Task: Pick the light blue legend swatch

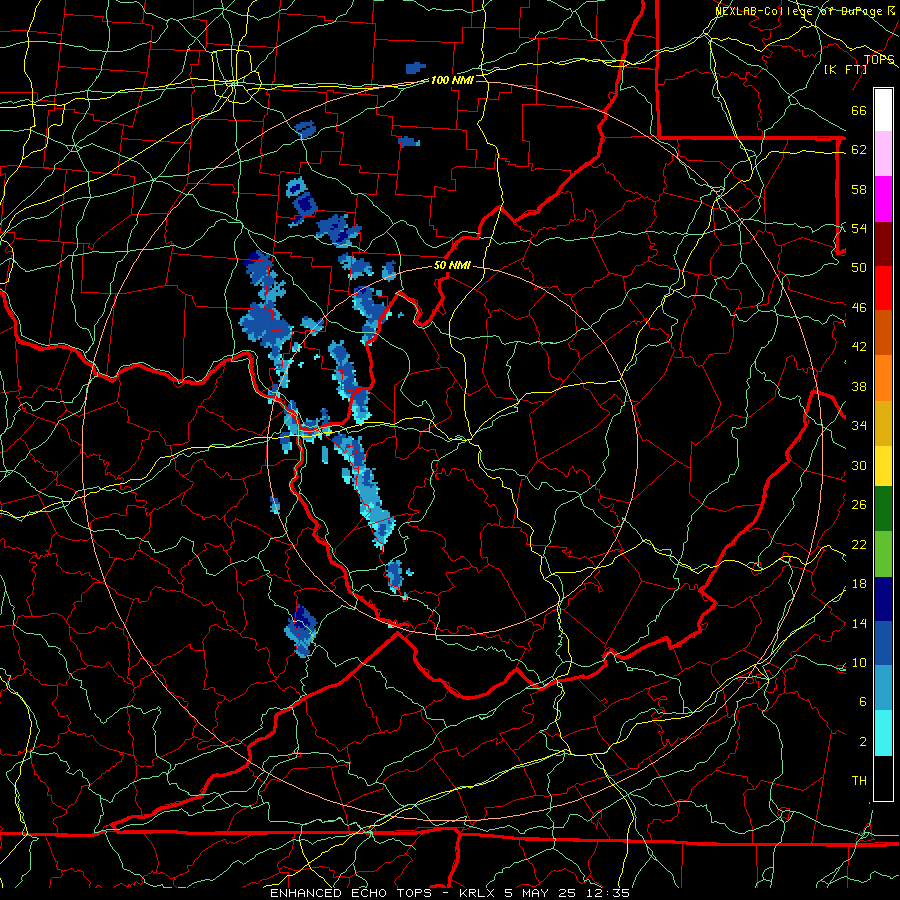Action: 883,688
